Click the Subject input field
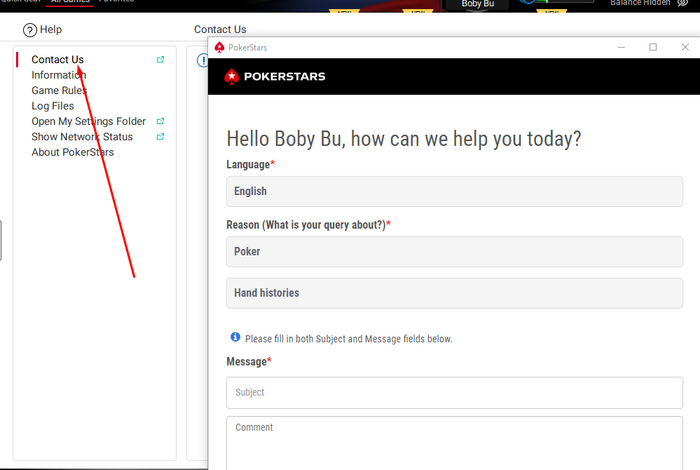 [454, 393]
